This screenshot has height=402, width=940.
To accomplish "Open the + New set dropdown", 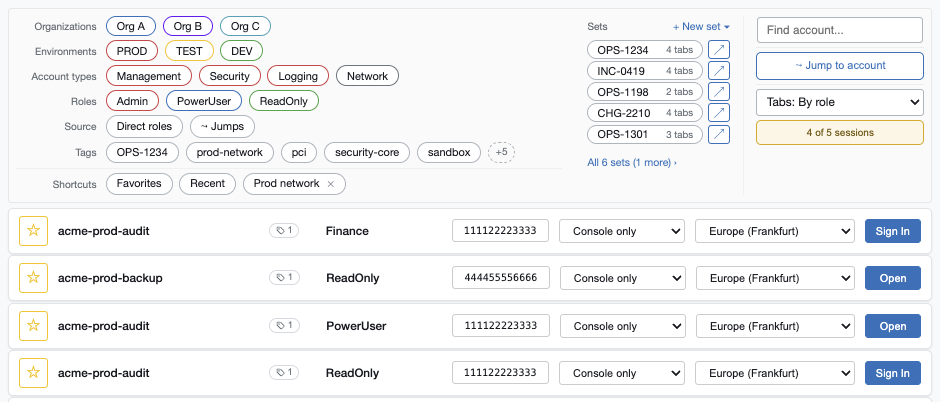I will (701, 26).
